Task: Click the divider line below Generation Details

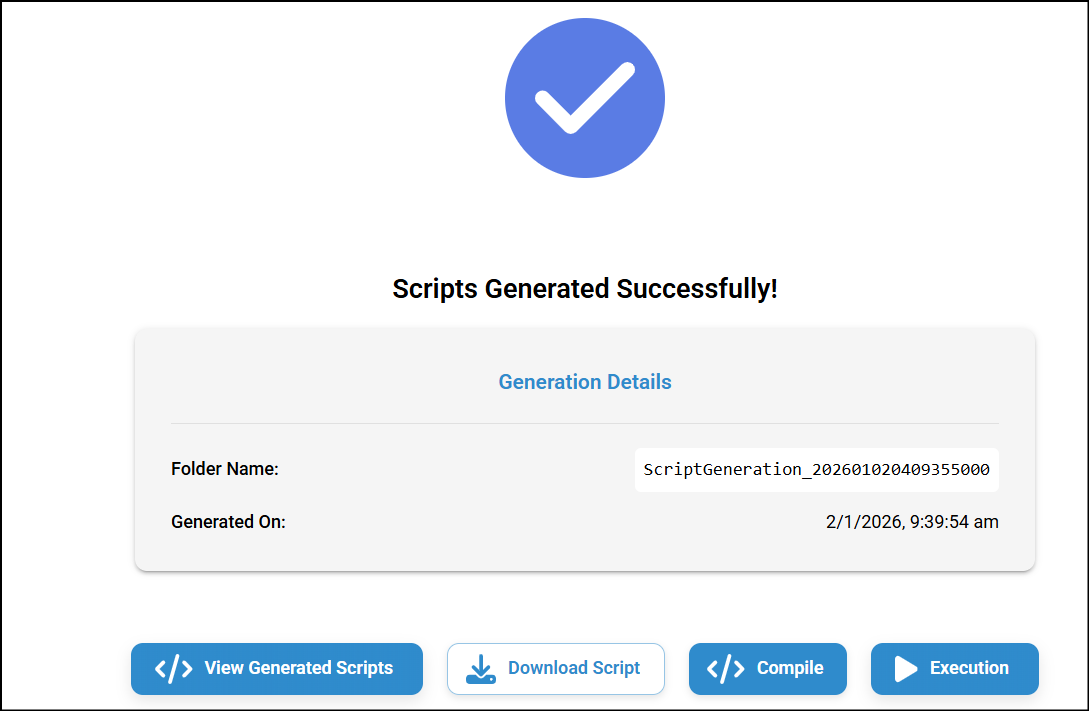Action: [585, 424]
